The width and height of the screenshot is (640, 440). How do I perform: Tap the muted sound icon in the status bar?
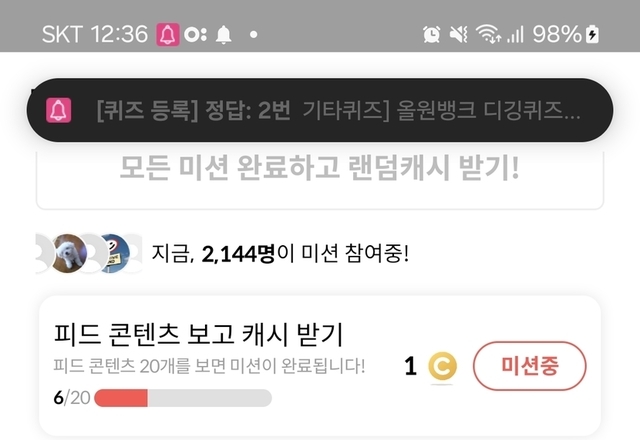point(459,34)
